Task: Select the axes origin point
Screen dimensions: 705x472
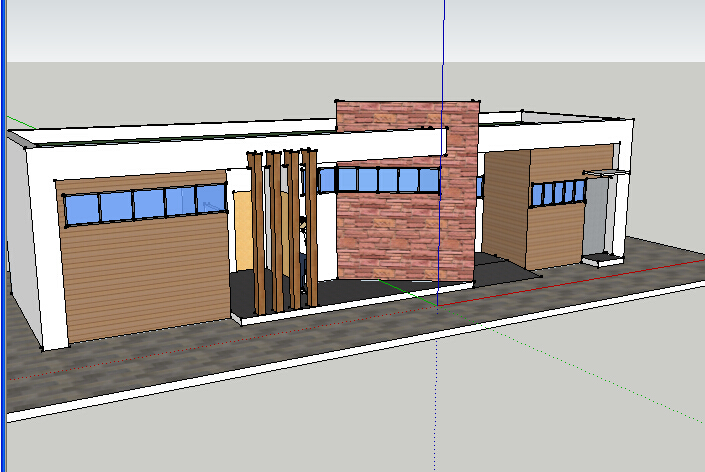Action: click(437, 306)
